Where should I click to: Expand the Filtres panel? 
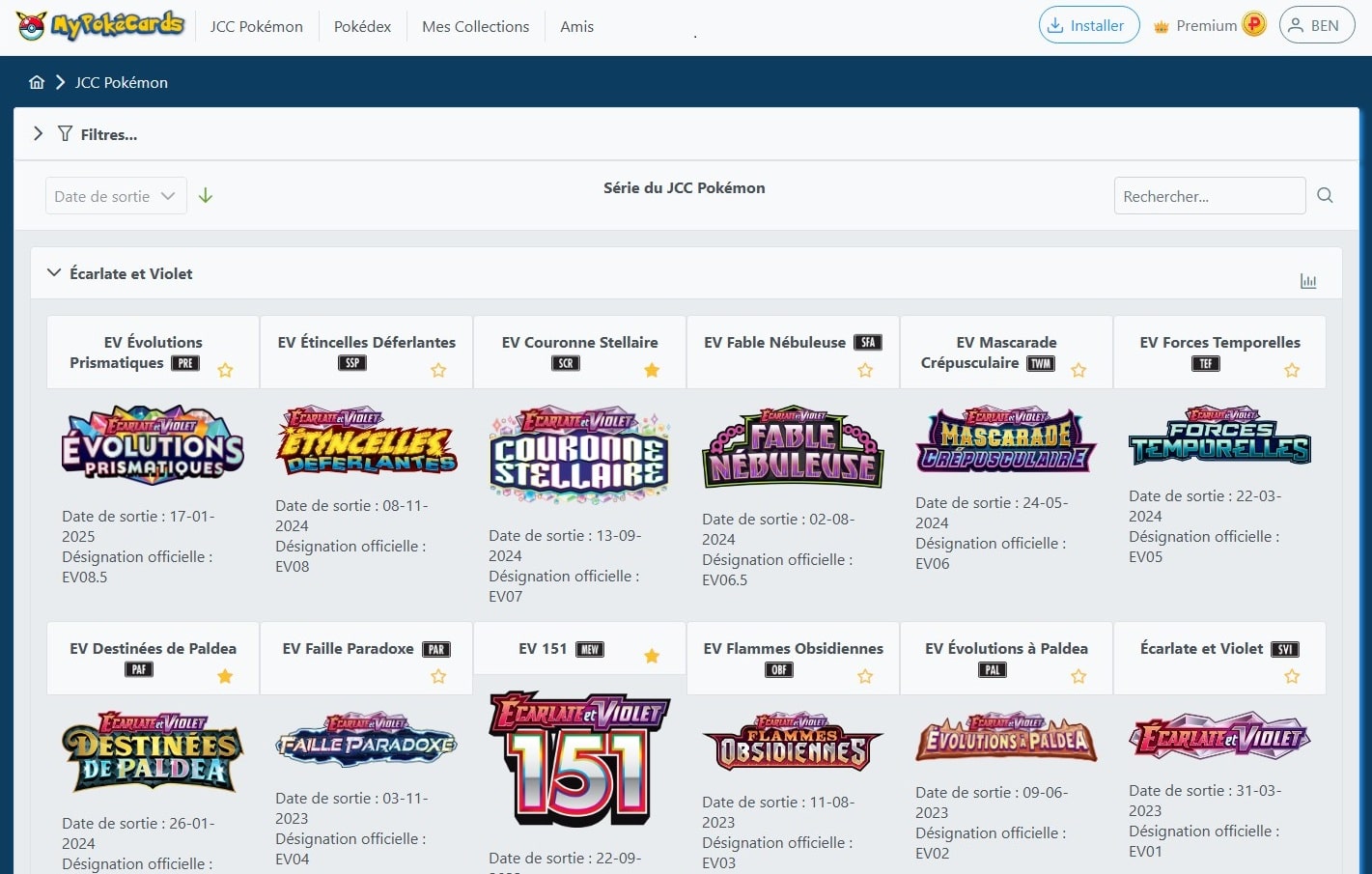click(x=39, y=134)
